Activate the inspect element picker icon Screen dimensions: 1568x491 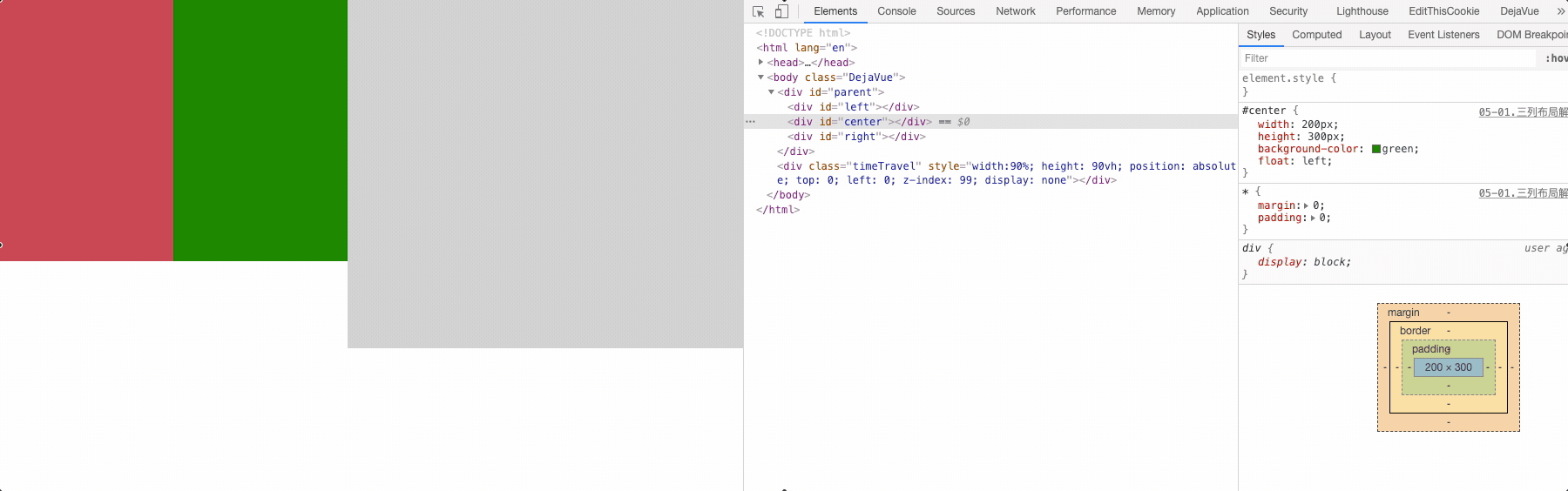click(758, 11)
